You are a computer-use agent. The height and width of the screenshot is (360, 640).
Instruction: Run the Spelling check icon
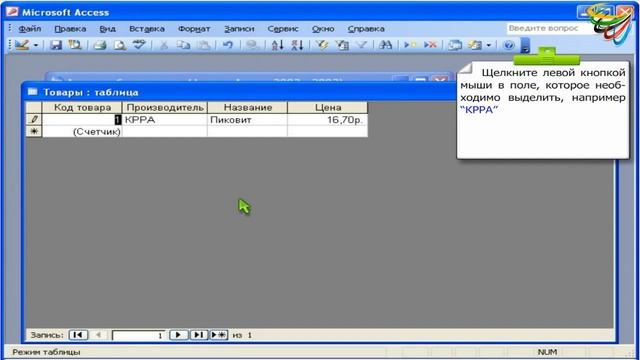139,45
